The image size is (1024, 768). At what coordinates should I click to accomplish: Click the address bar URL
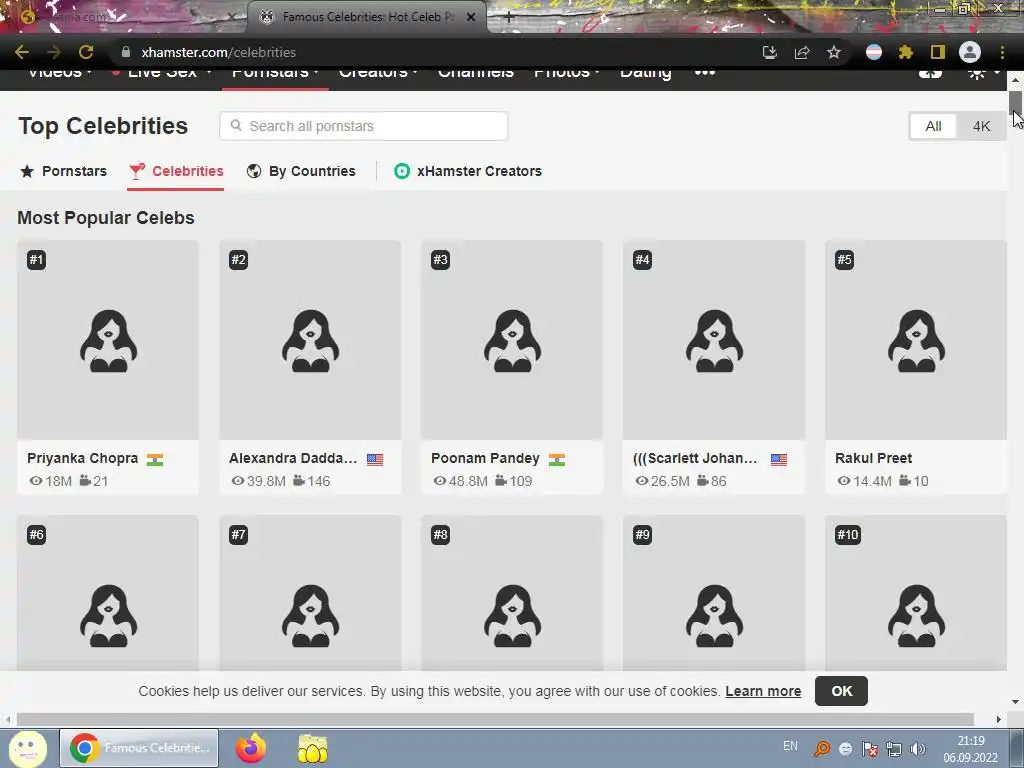coord(218,52)
